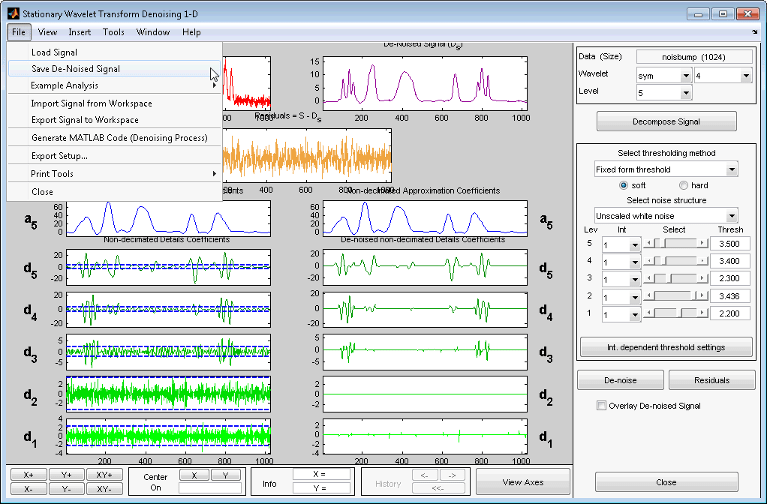This screenshot has height=504, width=767.
Task: Click the history back arrow button
Action: point(423,475)
